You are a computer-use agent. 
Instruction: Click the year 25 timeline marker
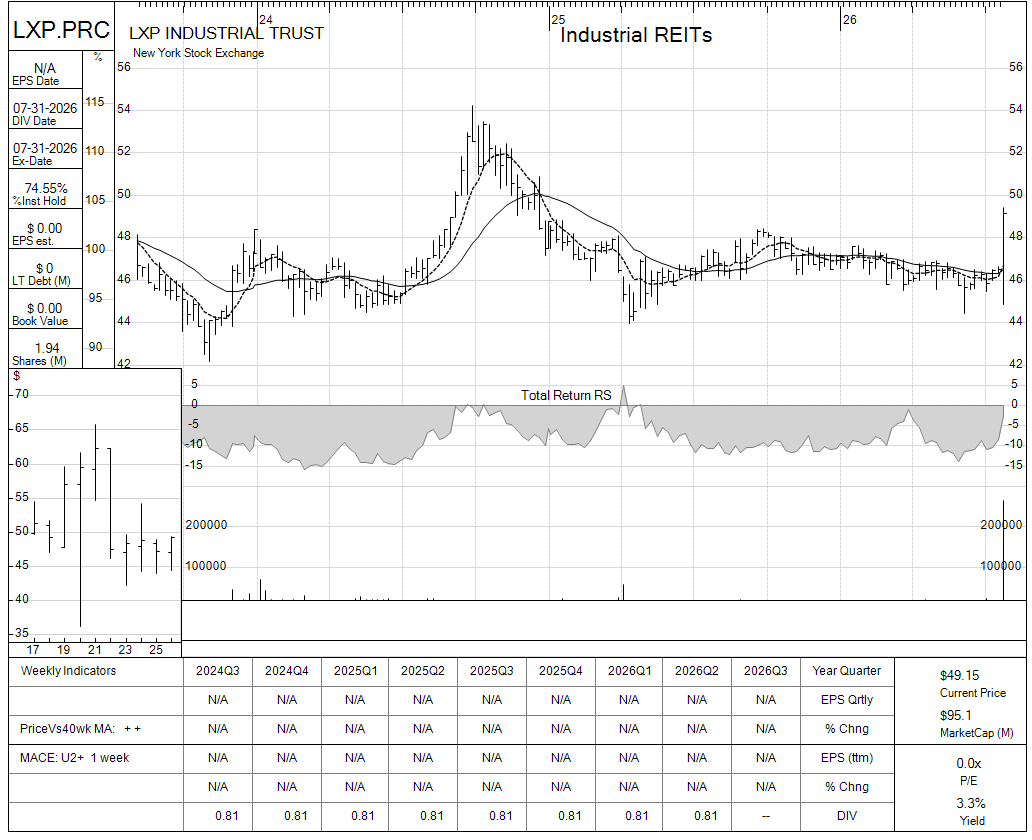pos(558,20)
